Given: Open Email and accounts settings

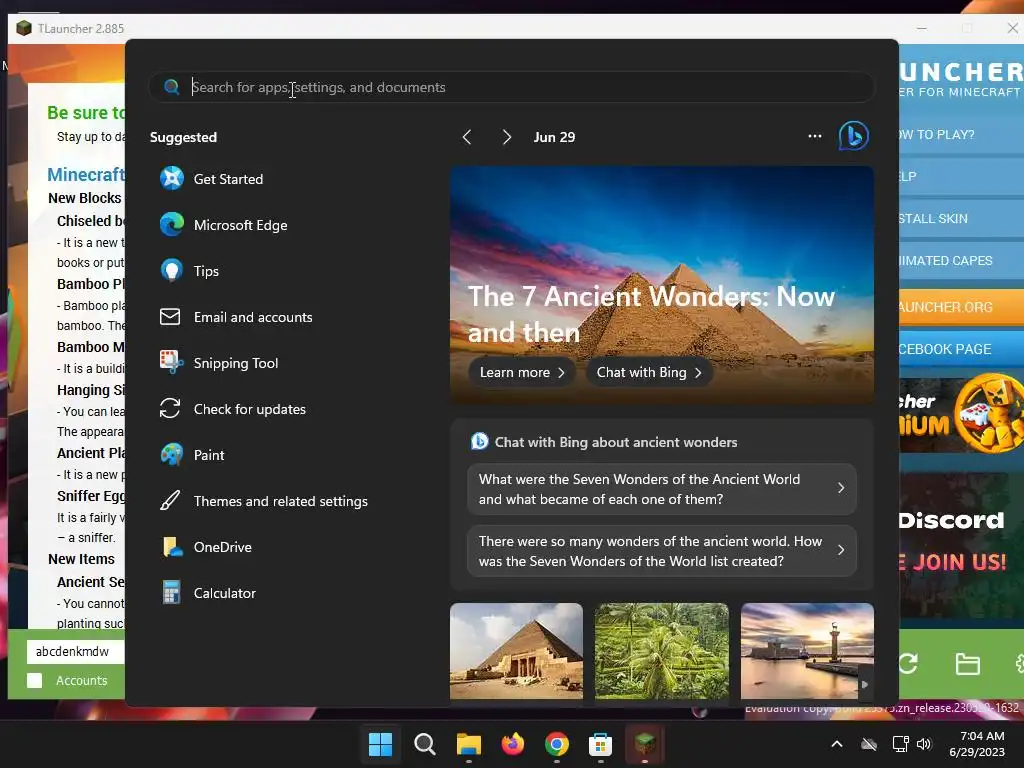Looking at the screenshot, I should pyautogui.click(x=236, y=317).
